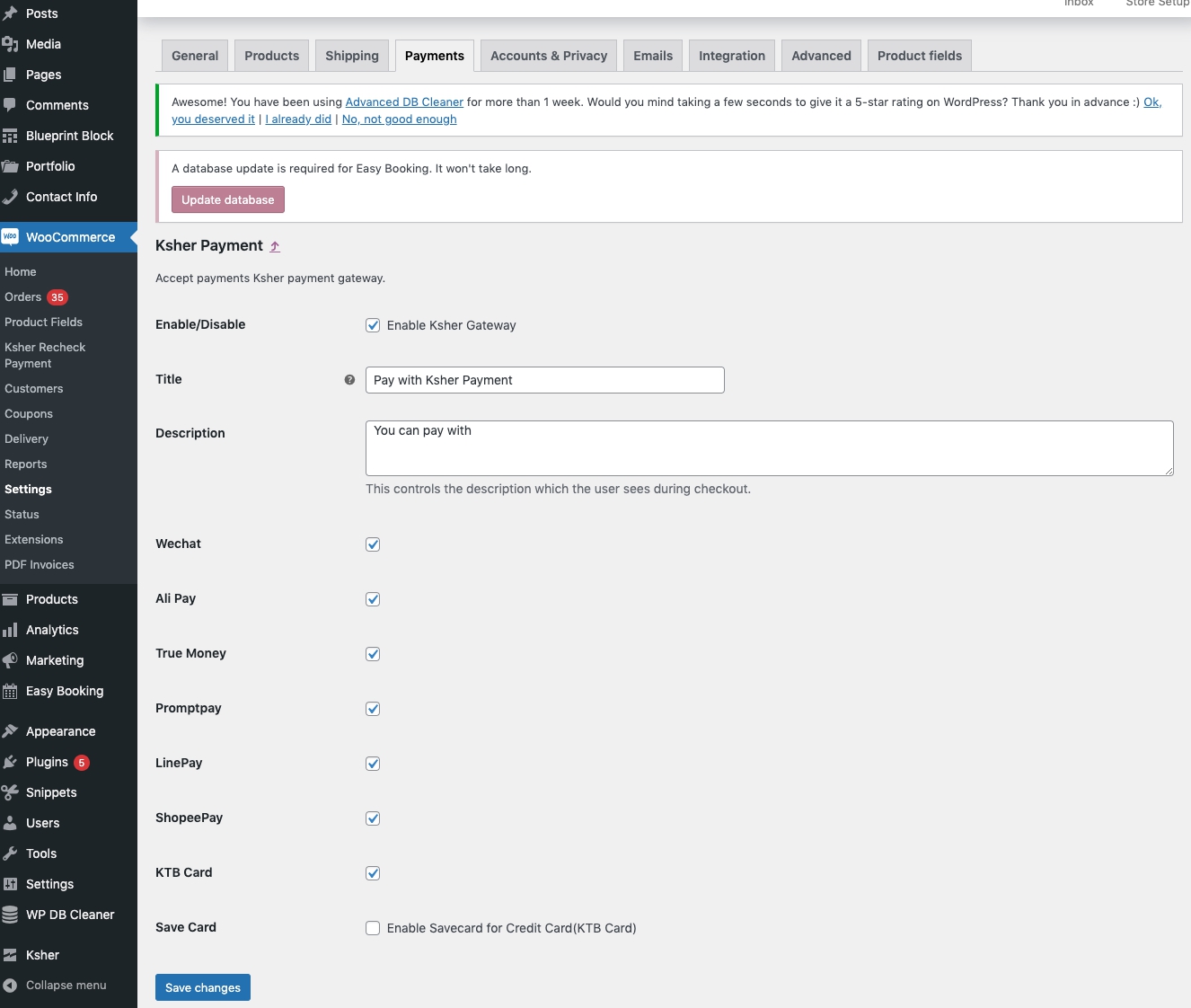Toggle Enable Ksher Gateway checkbox
The height and width of the screenshot is (1008, 1191).
pos(373,325)
